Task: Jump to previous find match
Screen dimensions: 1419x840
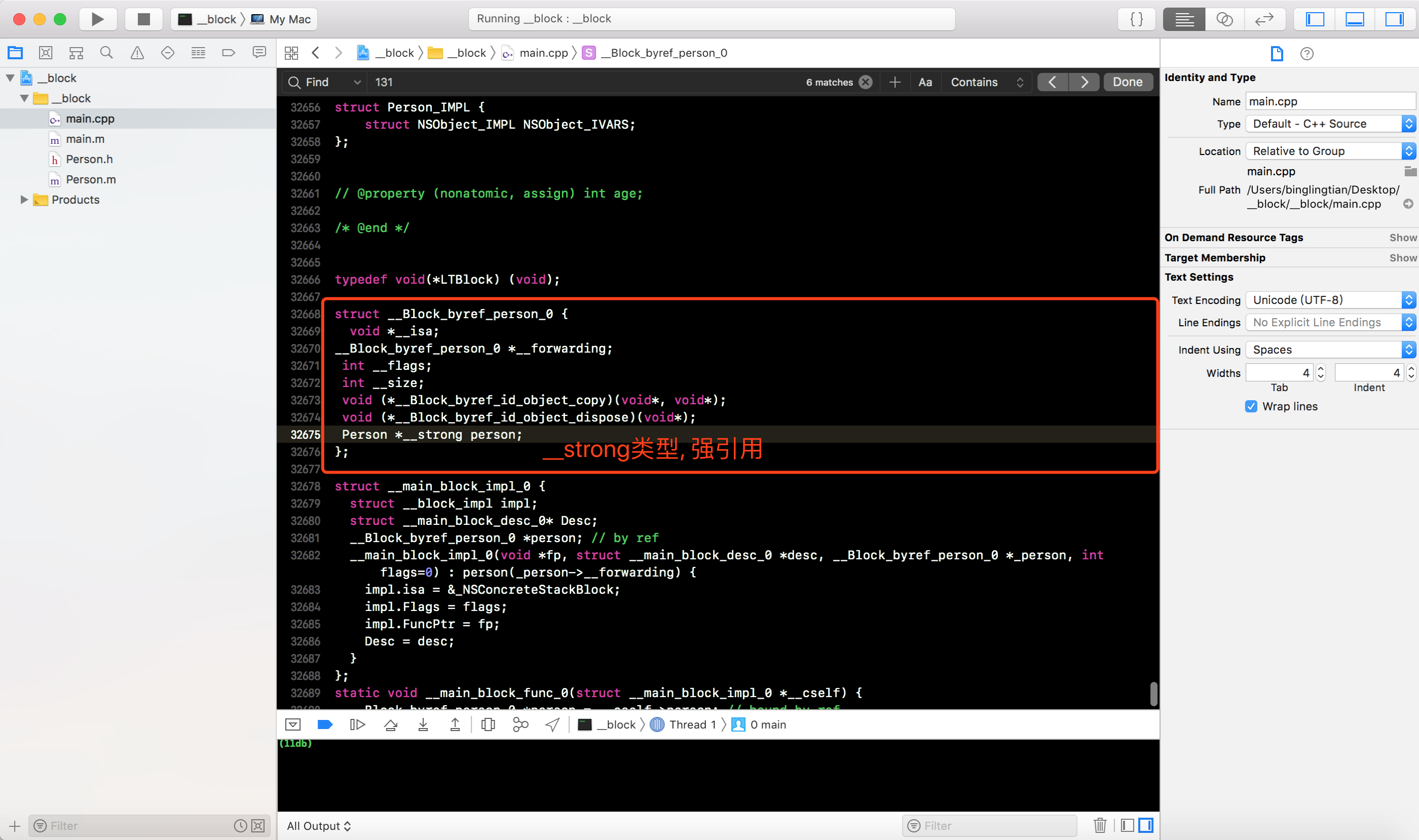Action: pyautogui.click(x=1052, y=82)
